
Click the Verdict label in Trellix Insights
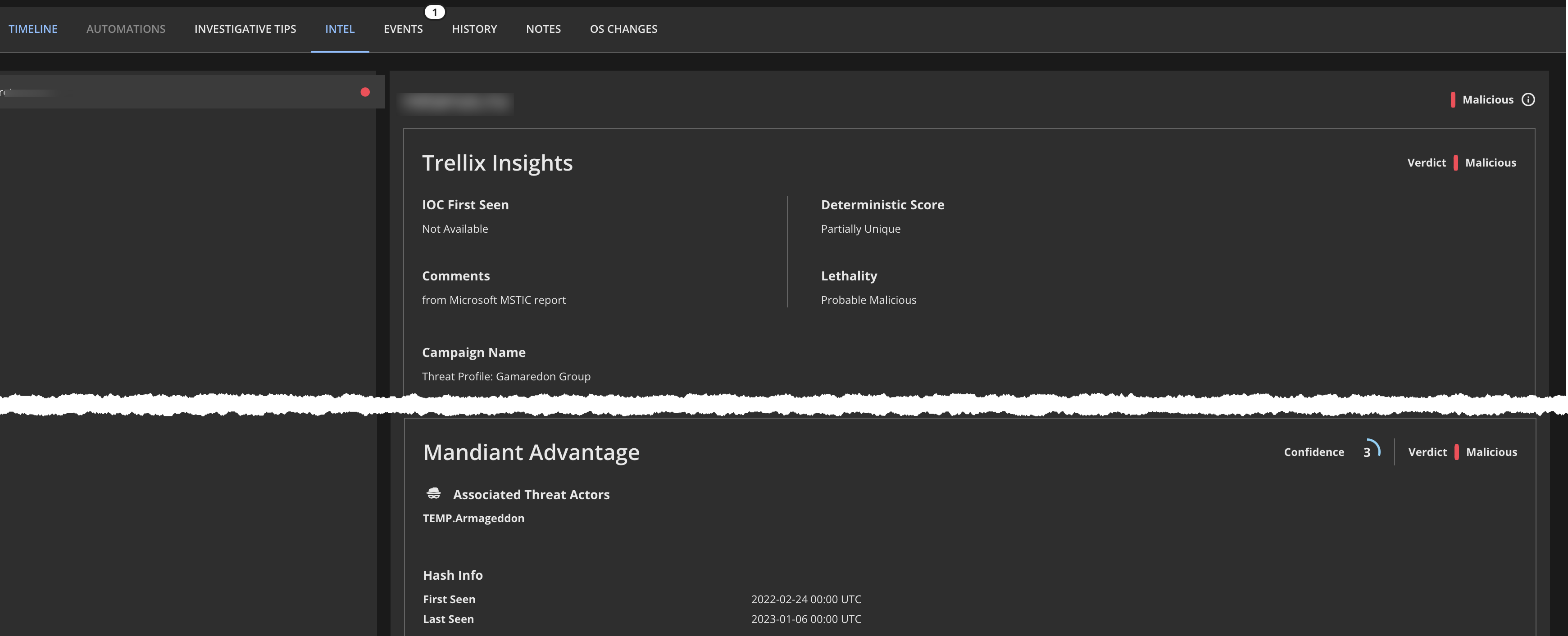[1426, 162]
